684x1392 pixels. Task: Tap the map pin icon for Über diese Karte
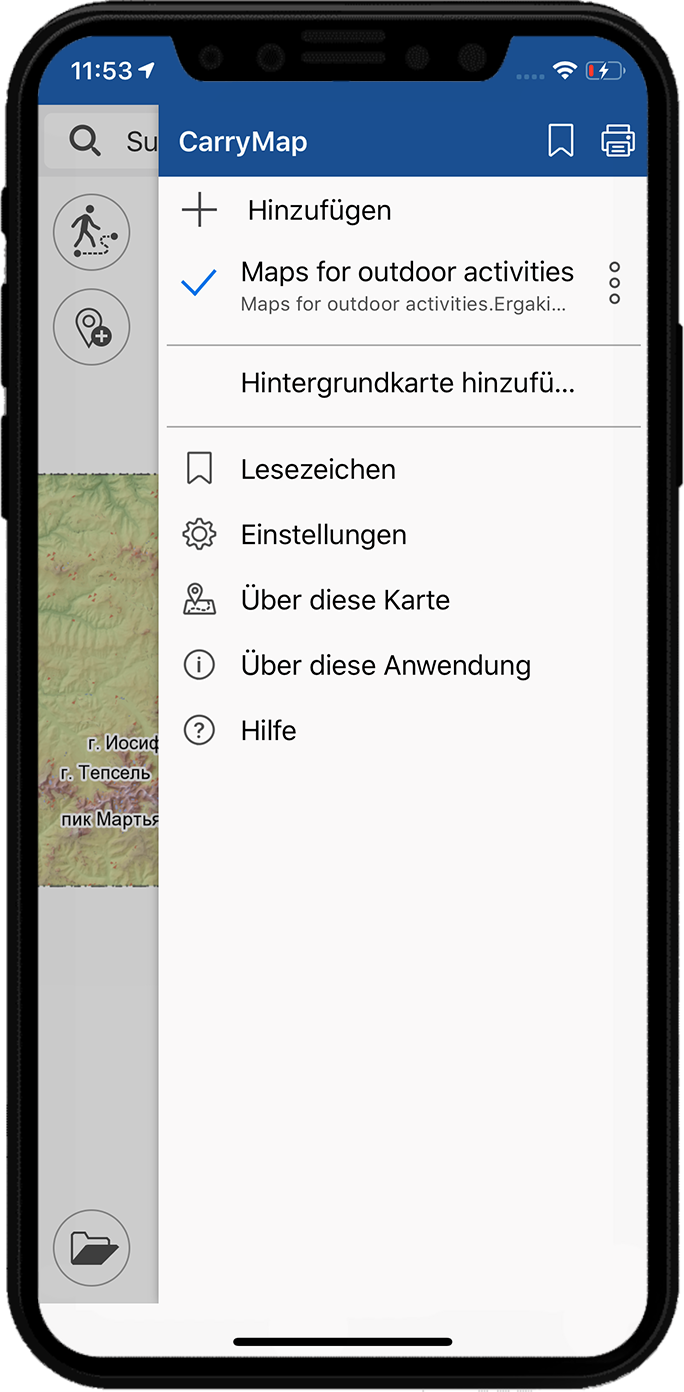(200, 600)
